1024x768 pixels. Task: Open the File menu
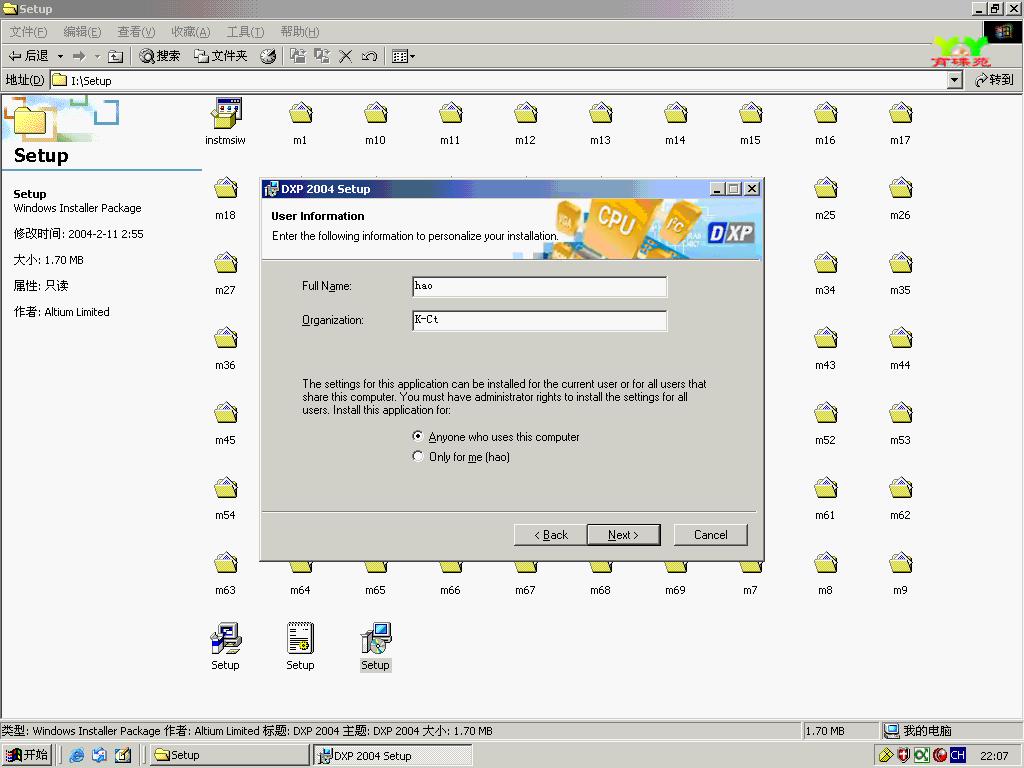pos(28,32)
